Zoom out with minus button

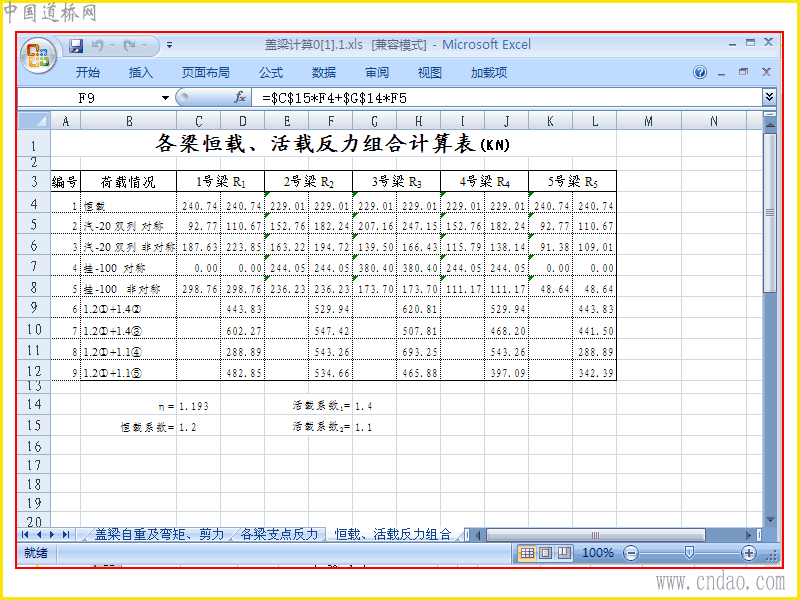point(631,553)
